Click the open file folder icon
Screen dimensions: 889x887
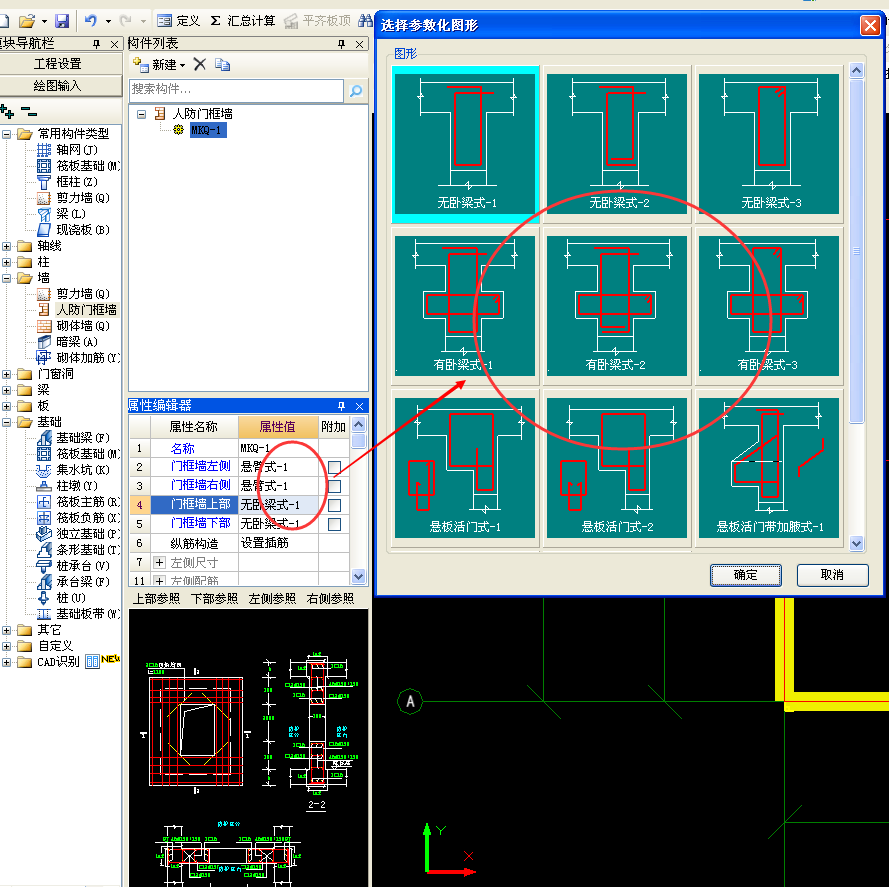pyautogui.click(x=27, y=21)
